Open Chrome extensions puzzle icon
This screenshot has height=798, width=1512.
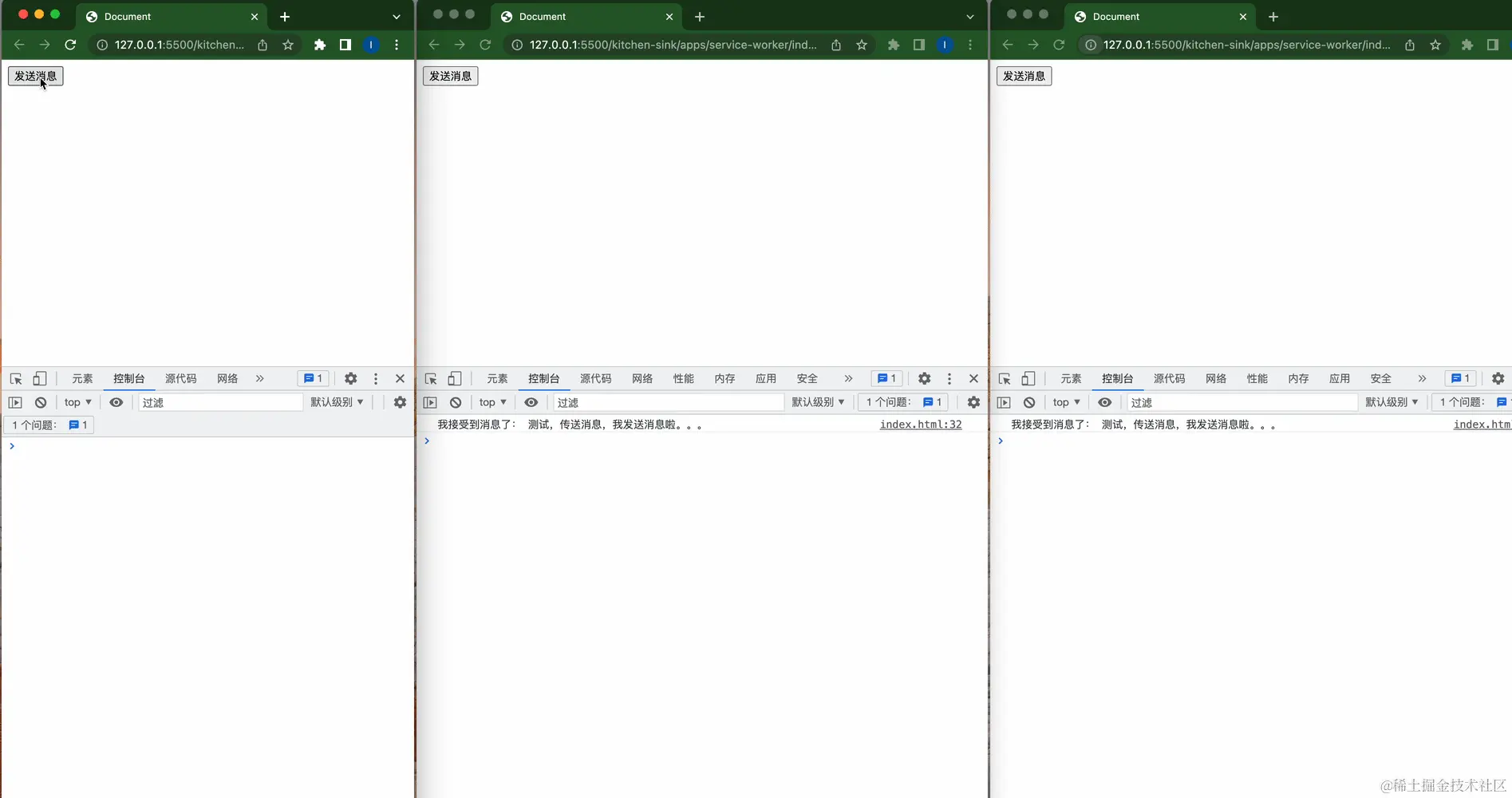point(320,45)
